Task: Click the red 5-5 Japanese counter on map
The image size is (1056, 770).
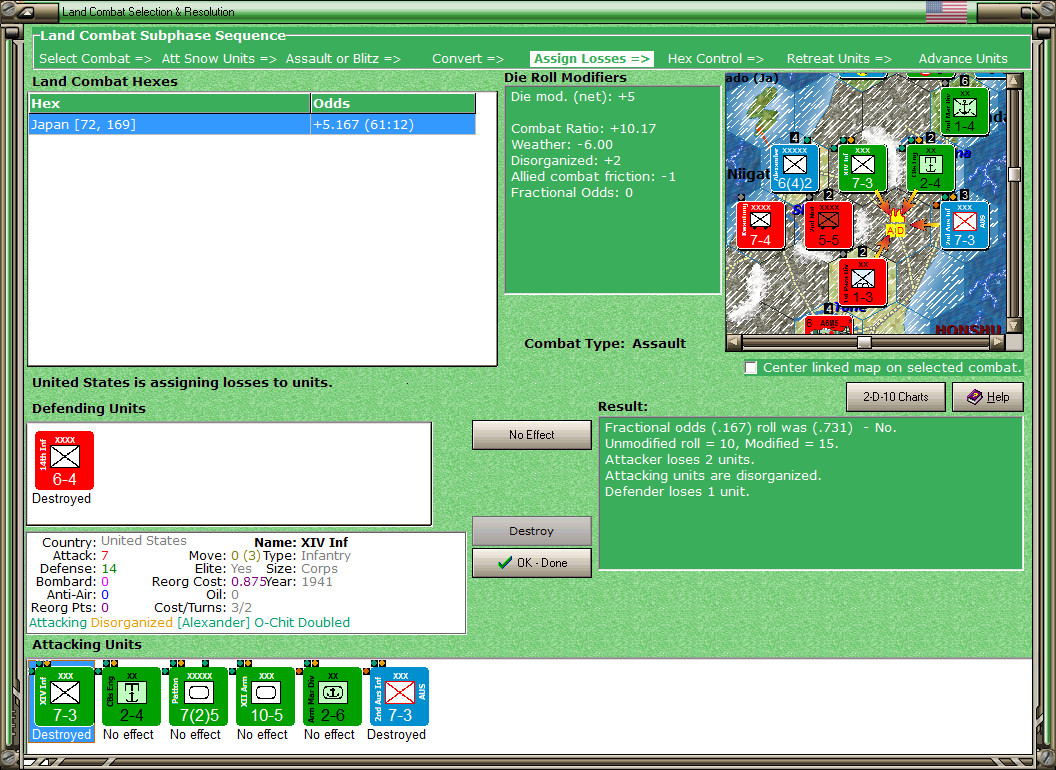Action: pos(828,225)
